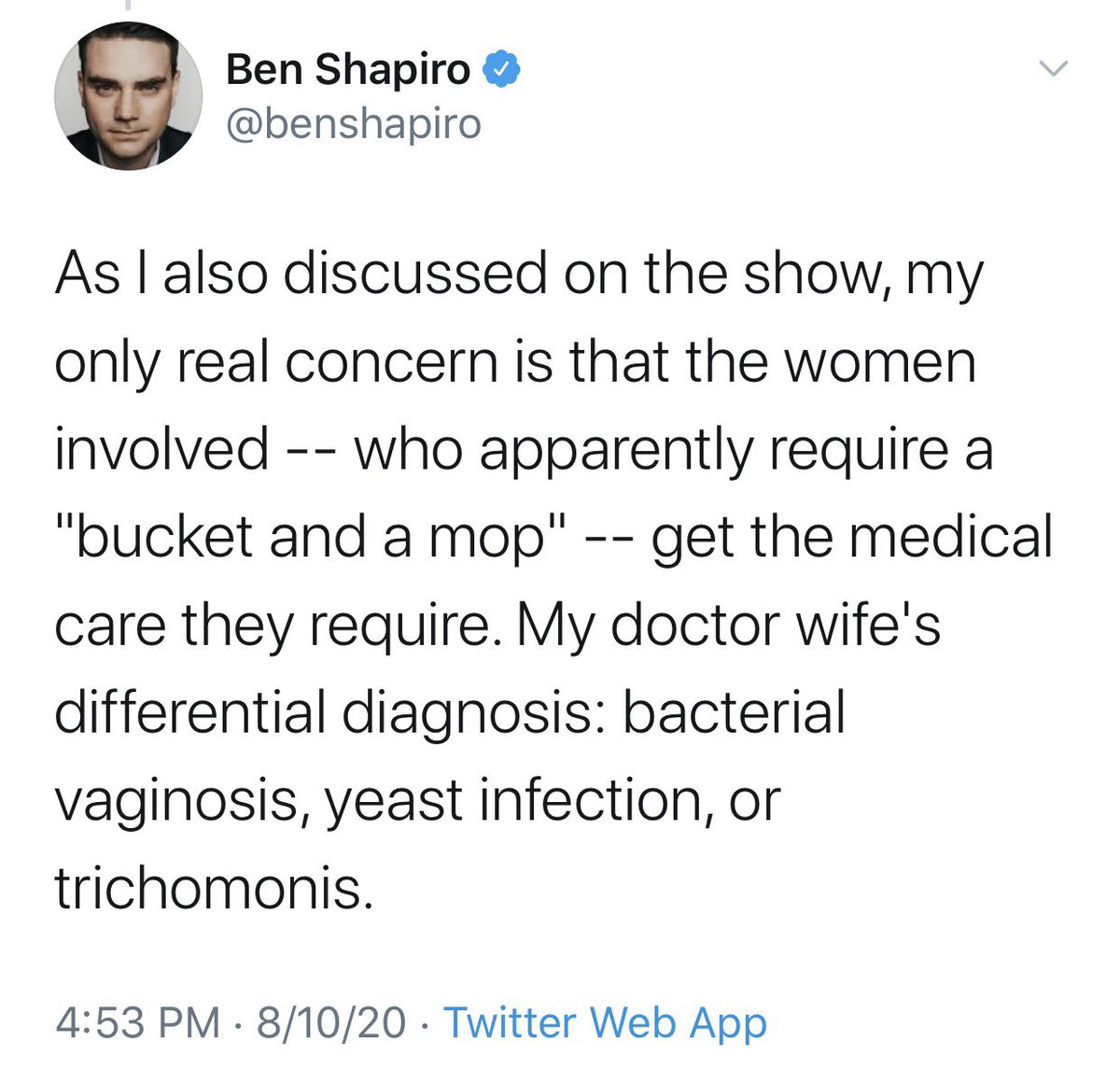The width and height of the screenshot is (1120, 1069).
Task: Open the @benshapiro handle link
Action: tap(354, 123)
